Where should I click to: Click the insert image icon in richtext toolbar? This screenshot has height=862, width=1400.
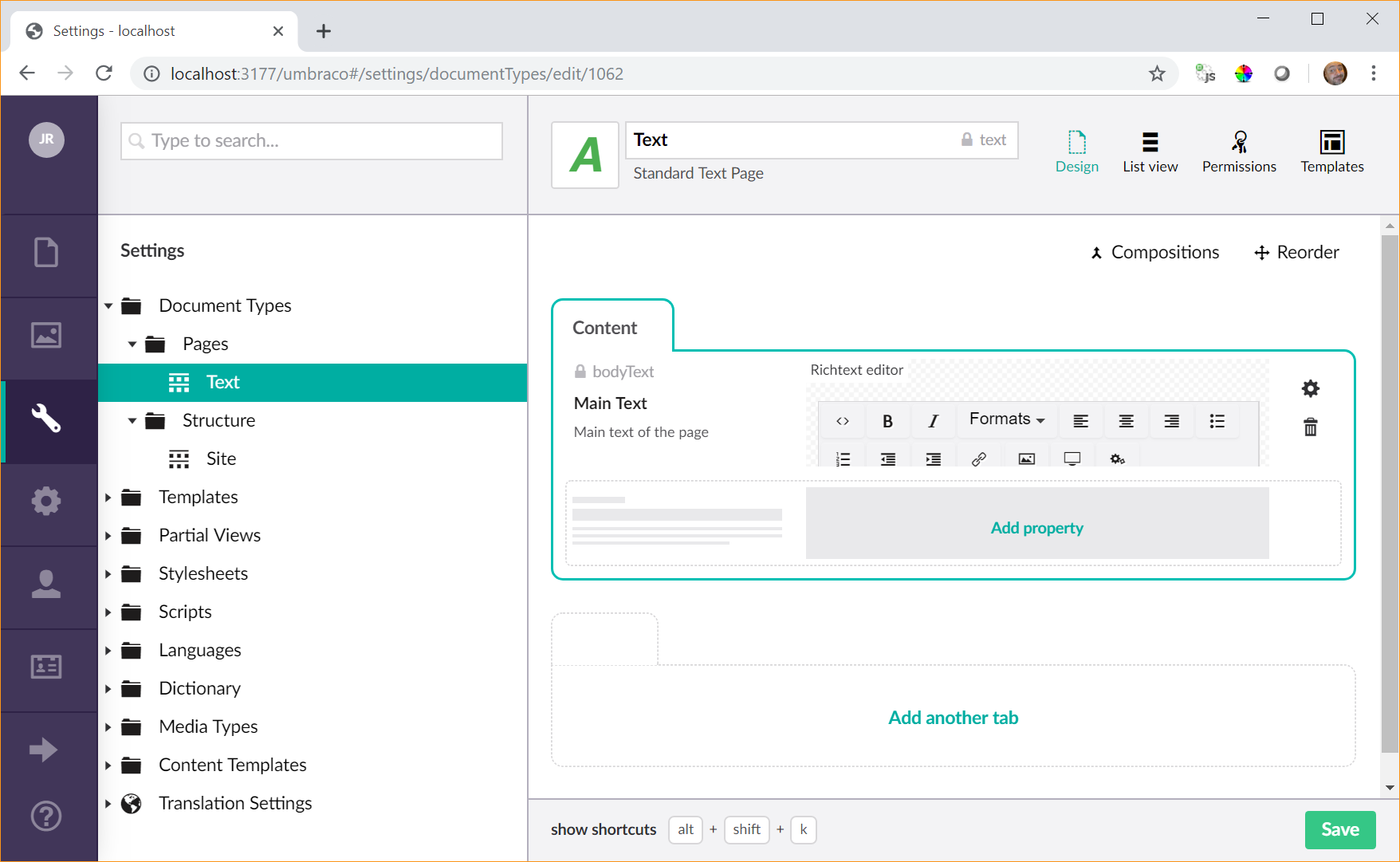pos(1027,459)
